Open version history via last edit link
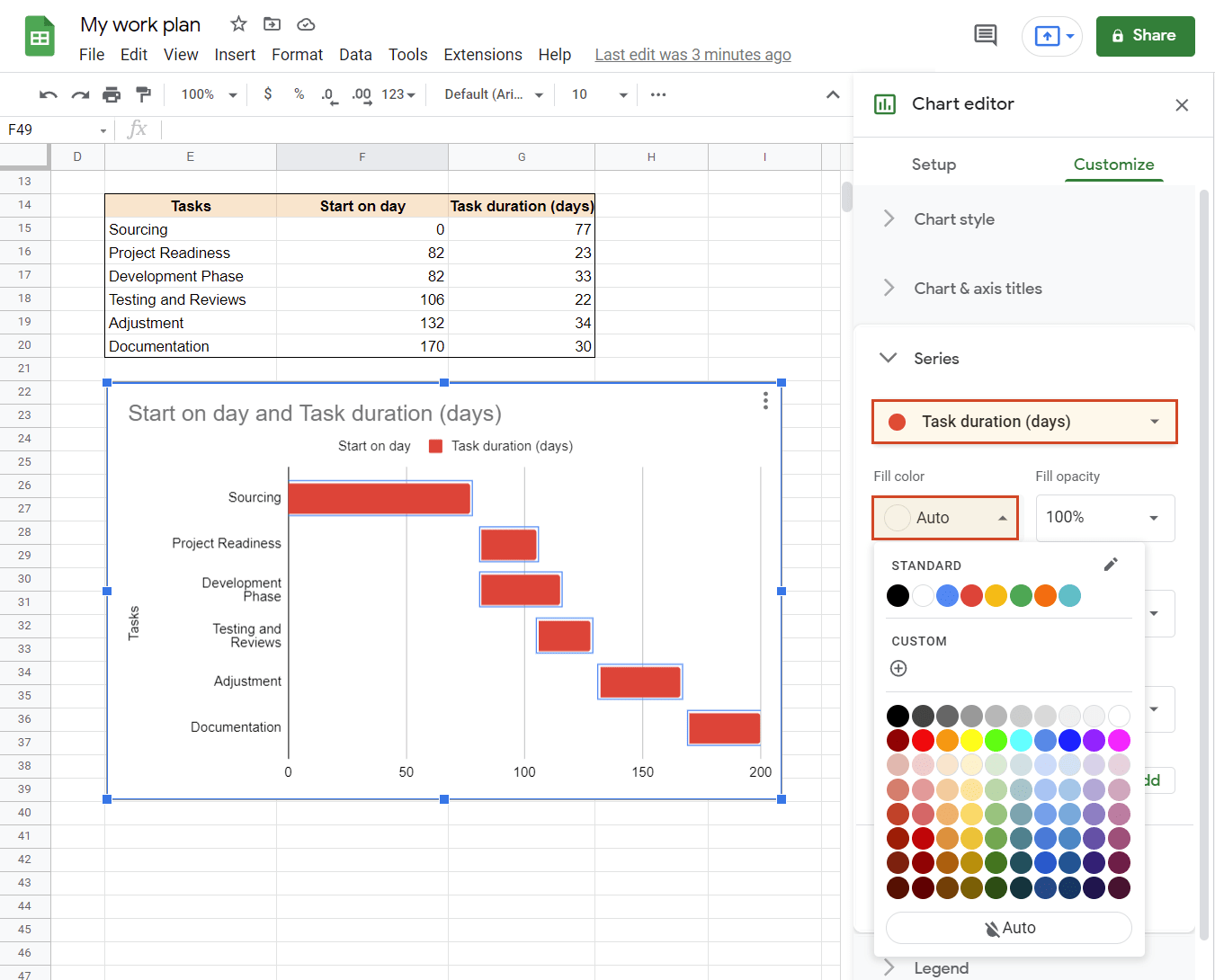Image resolution: width=1215 pixels, height=980 pixels. tap(692, 54)
